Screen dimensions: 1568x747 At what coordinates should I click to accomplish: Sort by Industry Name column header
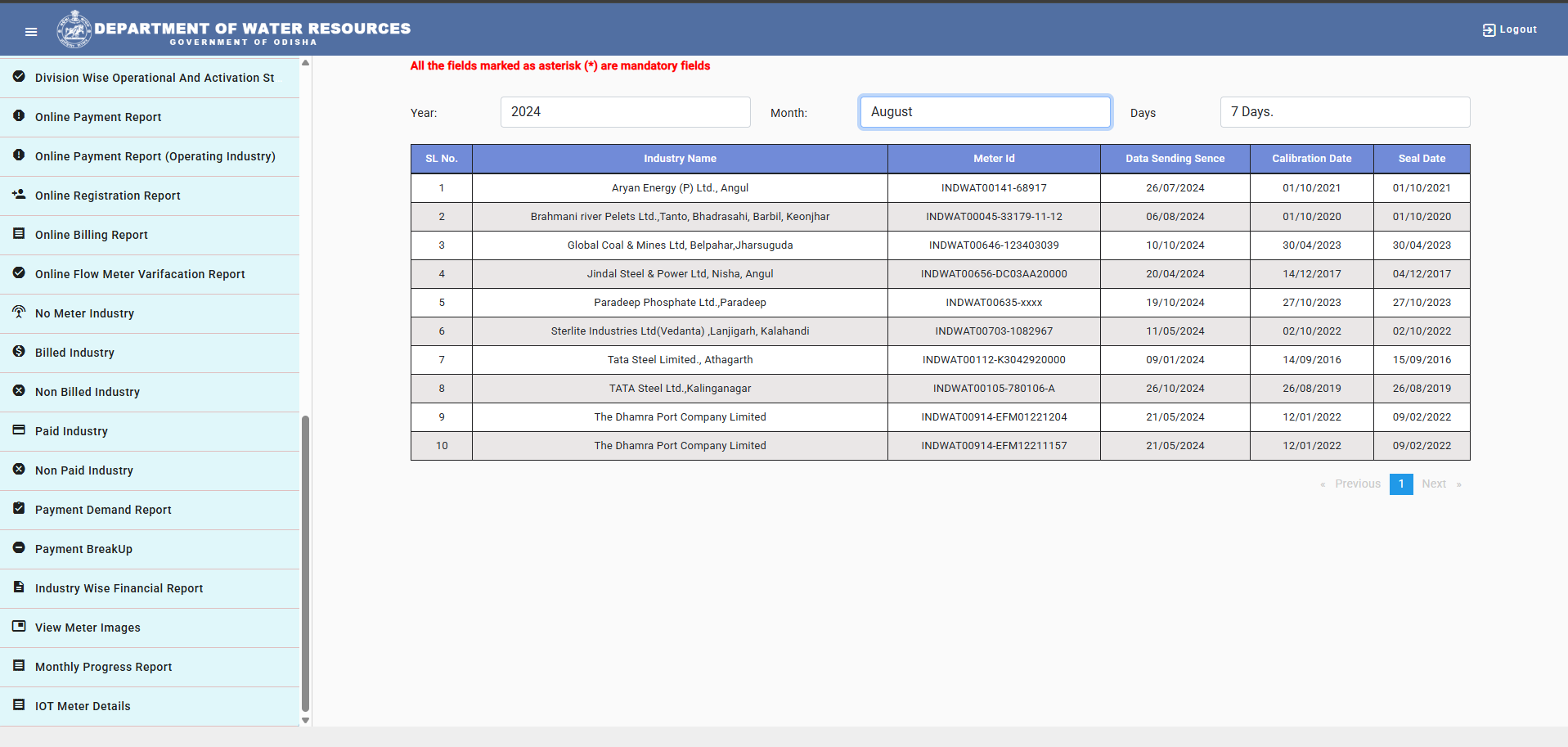[680, 159]
